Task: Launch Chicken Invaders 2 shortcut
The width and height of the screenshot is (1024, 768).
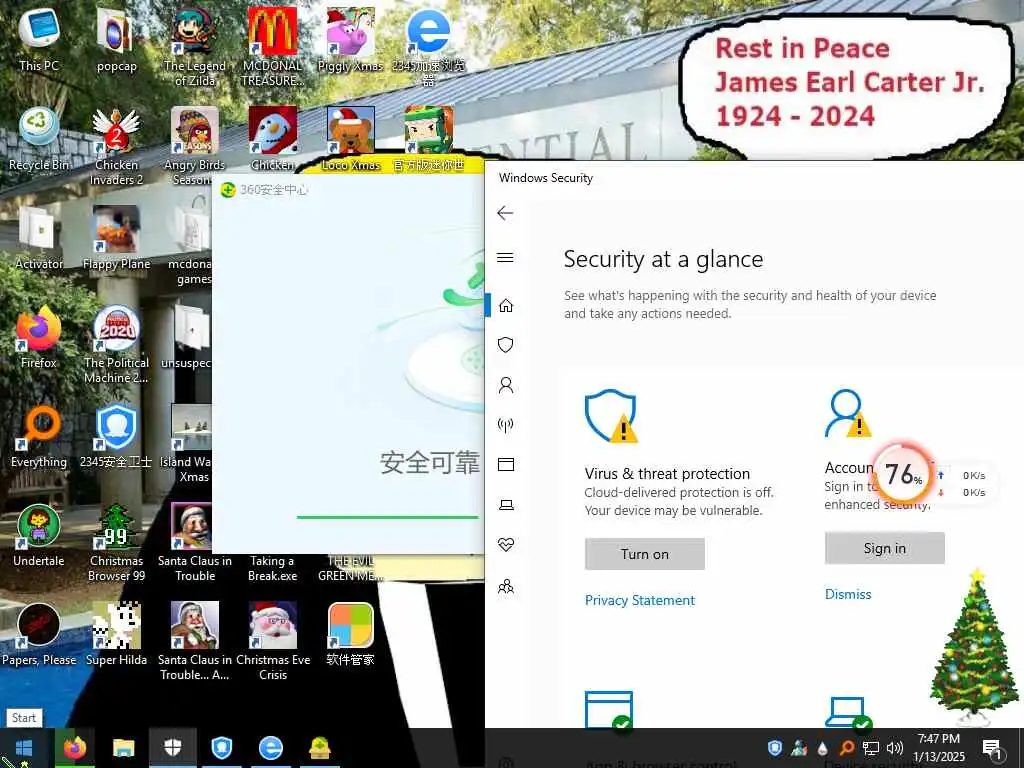Action: pyautogui.click(x=116, y=146)
